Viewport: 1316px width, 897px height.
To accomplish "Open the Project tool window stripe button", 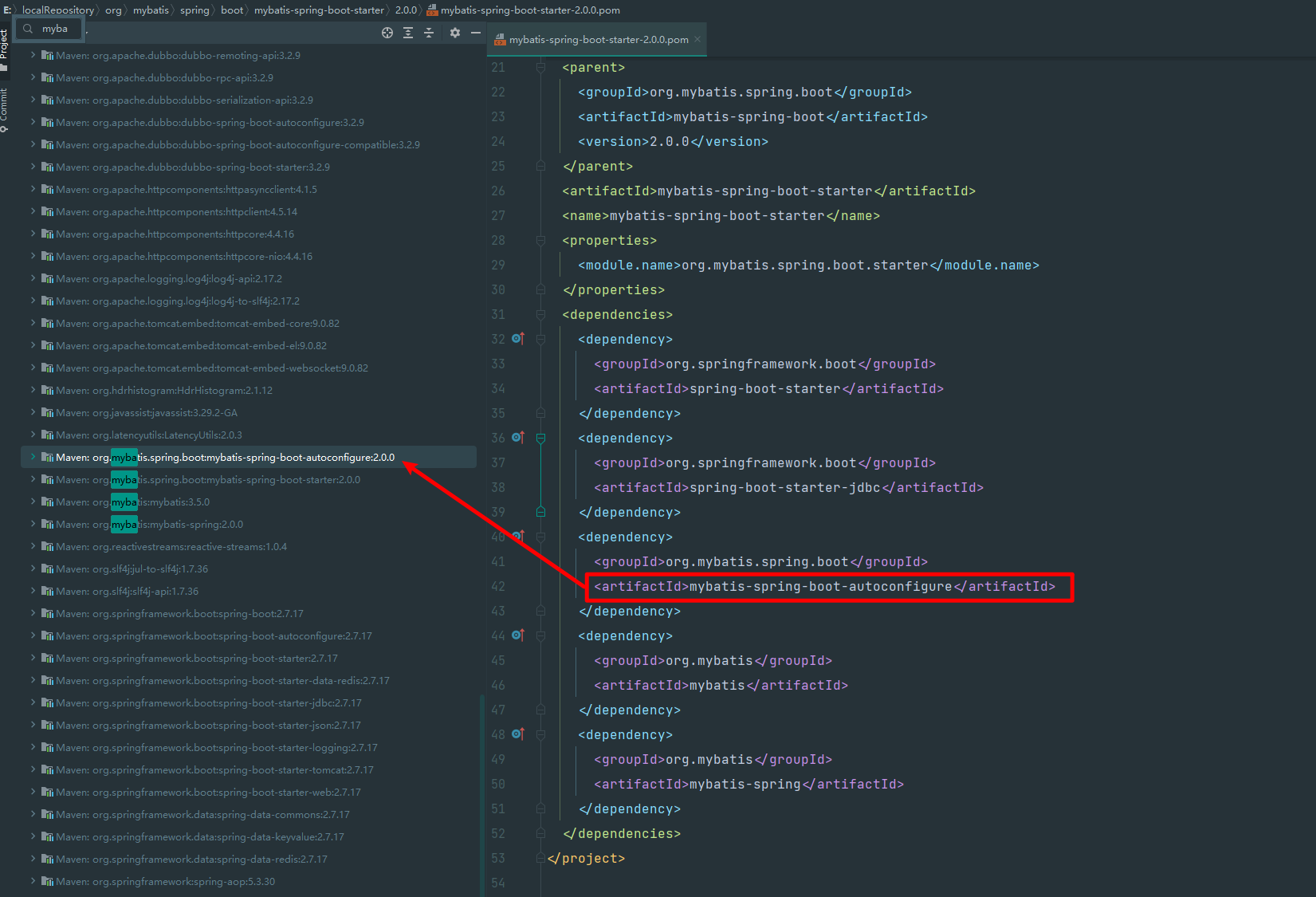I will 4,49.
